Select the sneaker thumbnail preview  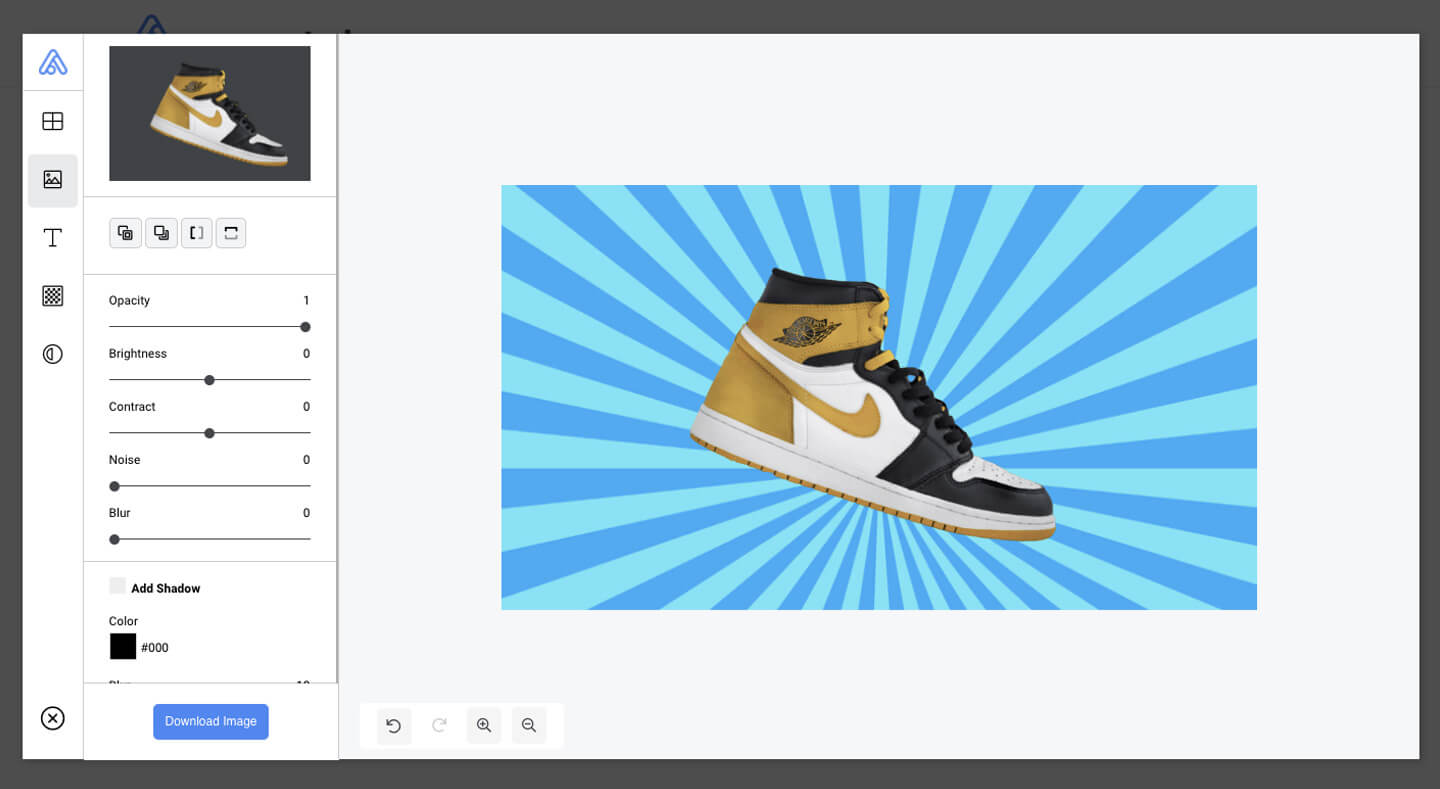(x=210, y=113)
